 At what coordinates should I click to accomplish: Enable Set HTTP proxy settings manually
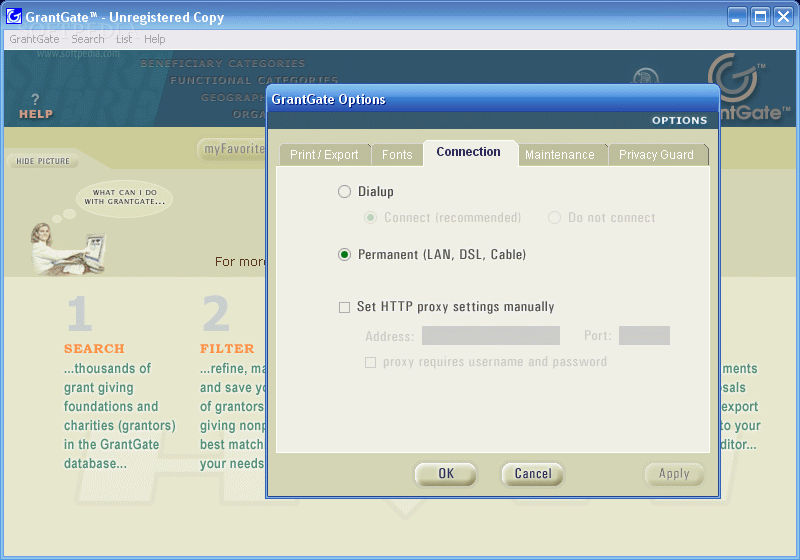(x=344, y=307)
